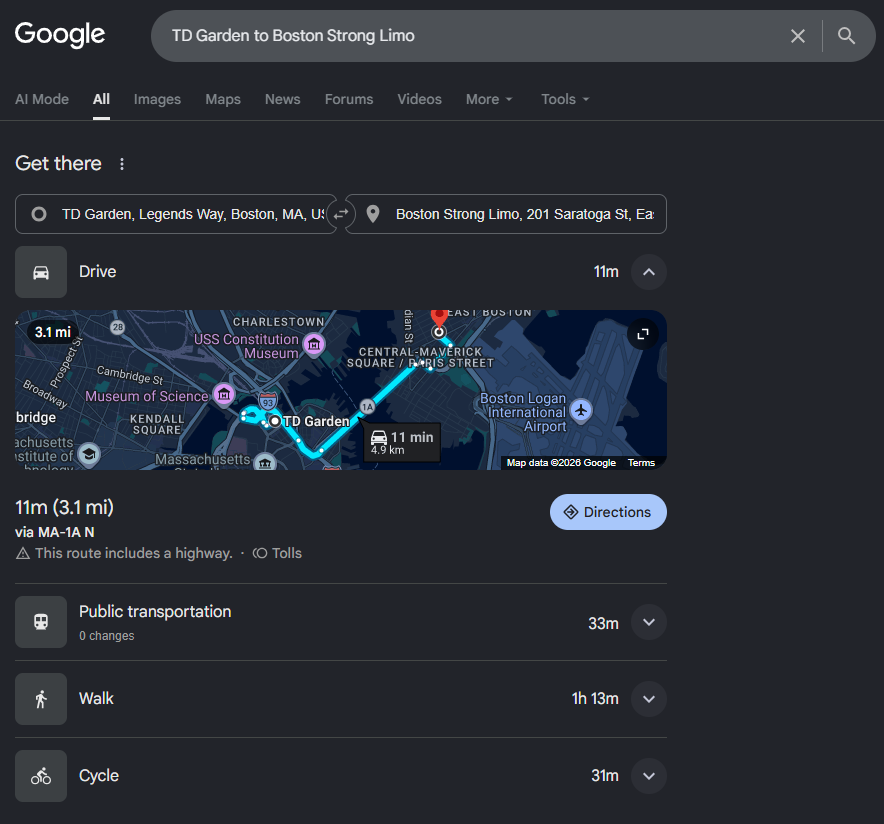884x824 pixels.
Task: Expand the Public transportation option
Action: 649,622
